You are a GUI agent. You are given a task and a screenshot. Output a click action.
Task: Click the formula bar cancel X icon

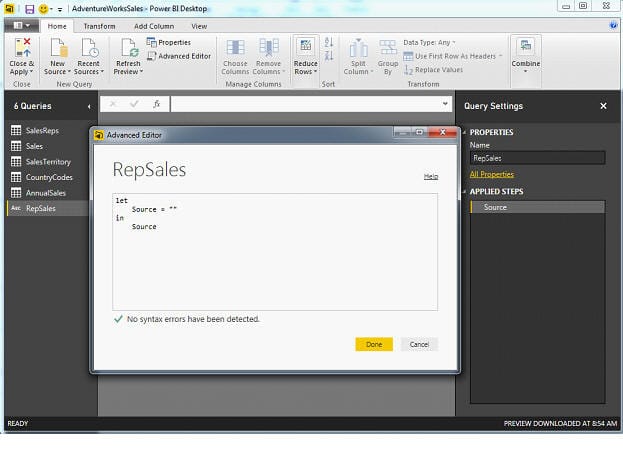[113, 104]
